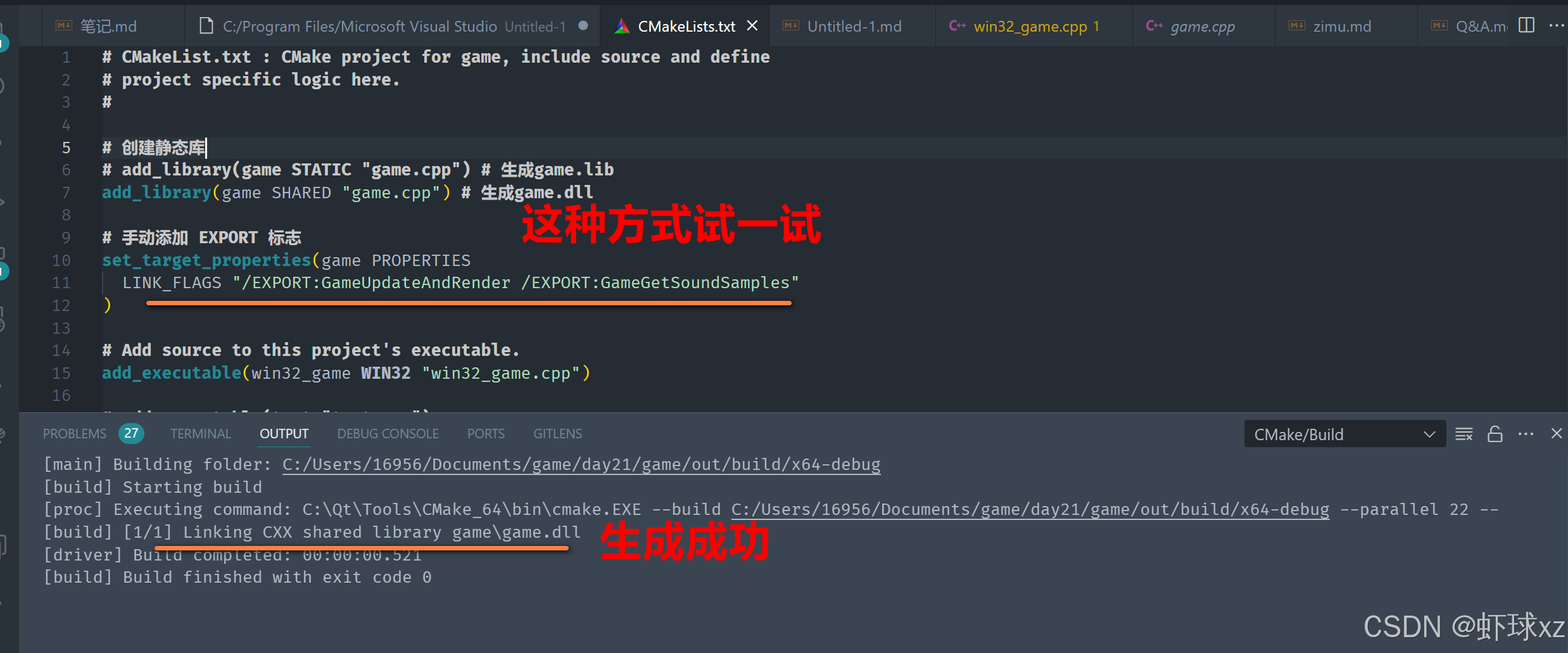This screenshot has width=1568, height=653.
Task: Click the 27 problems count badge
Action: point(131,433)
